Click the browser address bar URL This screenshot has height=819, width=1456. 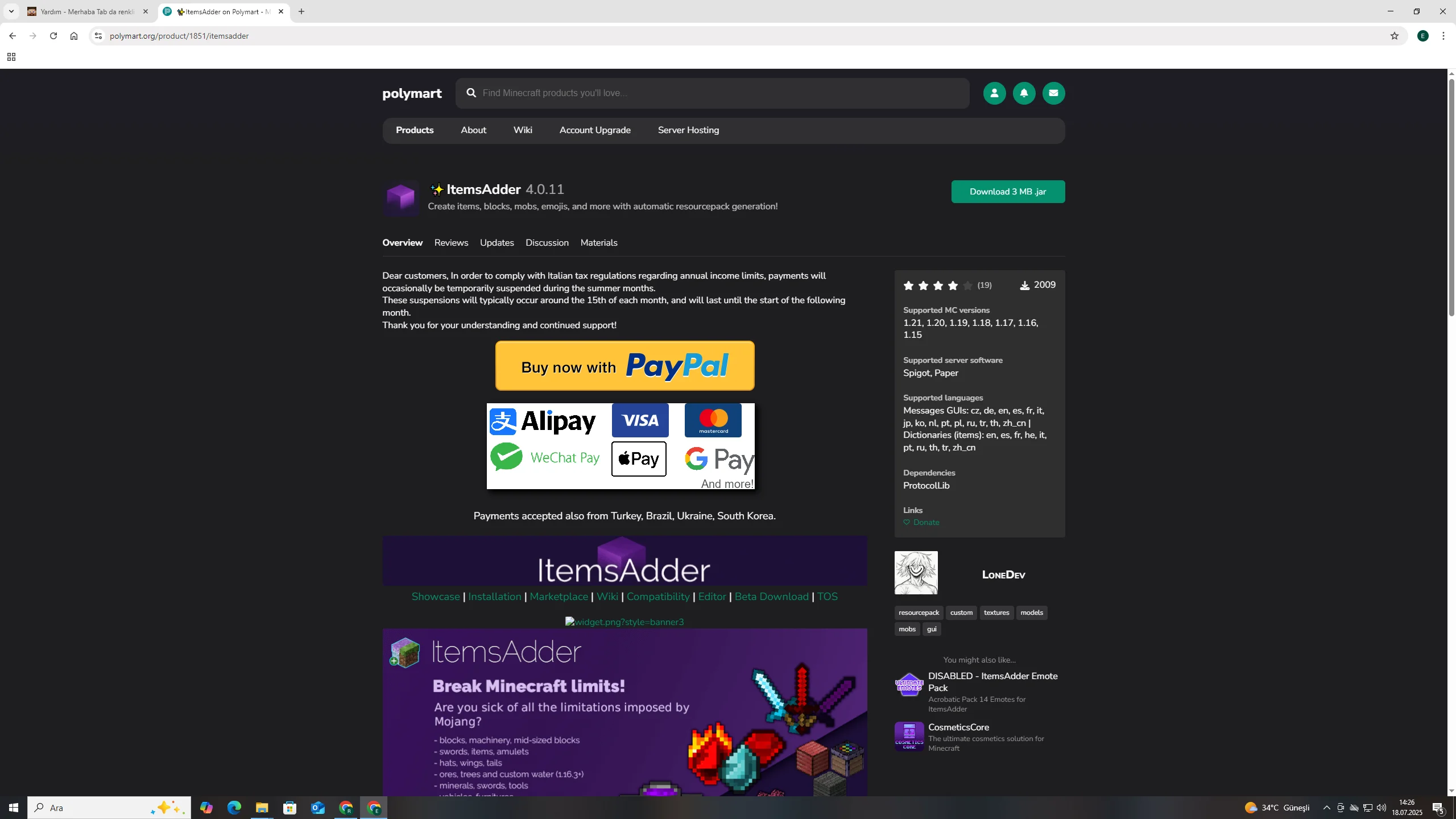[x=179, y=36]
